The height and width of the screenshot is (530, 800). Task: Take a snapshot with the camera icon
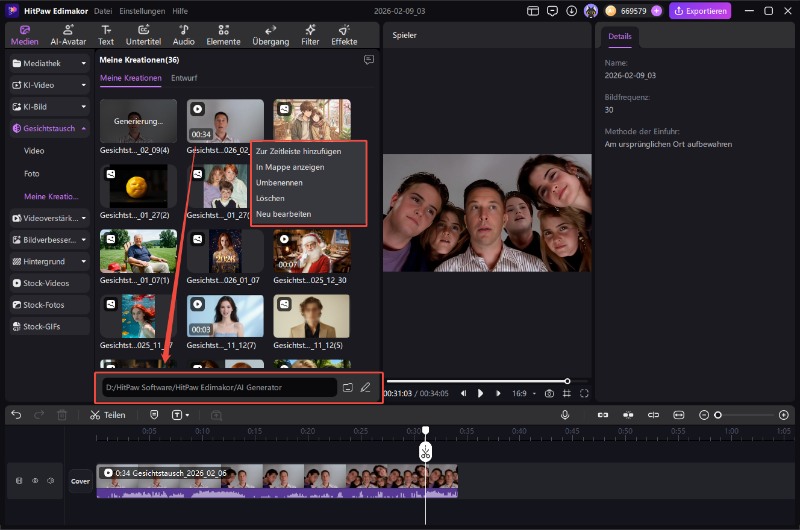[x=549, y=393]
